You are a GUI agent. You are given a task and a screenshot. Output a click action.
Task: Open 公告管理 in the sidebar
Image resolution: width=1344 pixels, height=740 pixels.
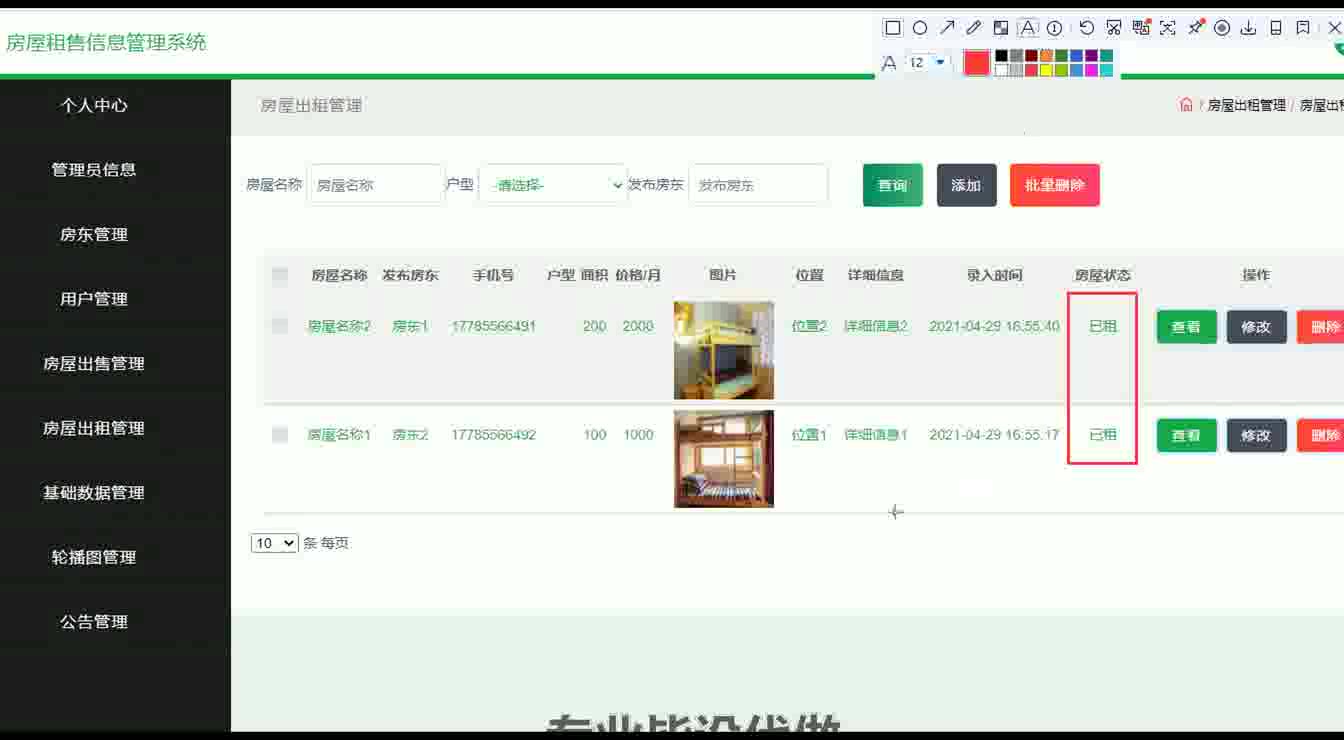[x=94, y=622]
